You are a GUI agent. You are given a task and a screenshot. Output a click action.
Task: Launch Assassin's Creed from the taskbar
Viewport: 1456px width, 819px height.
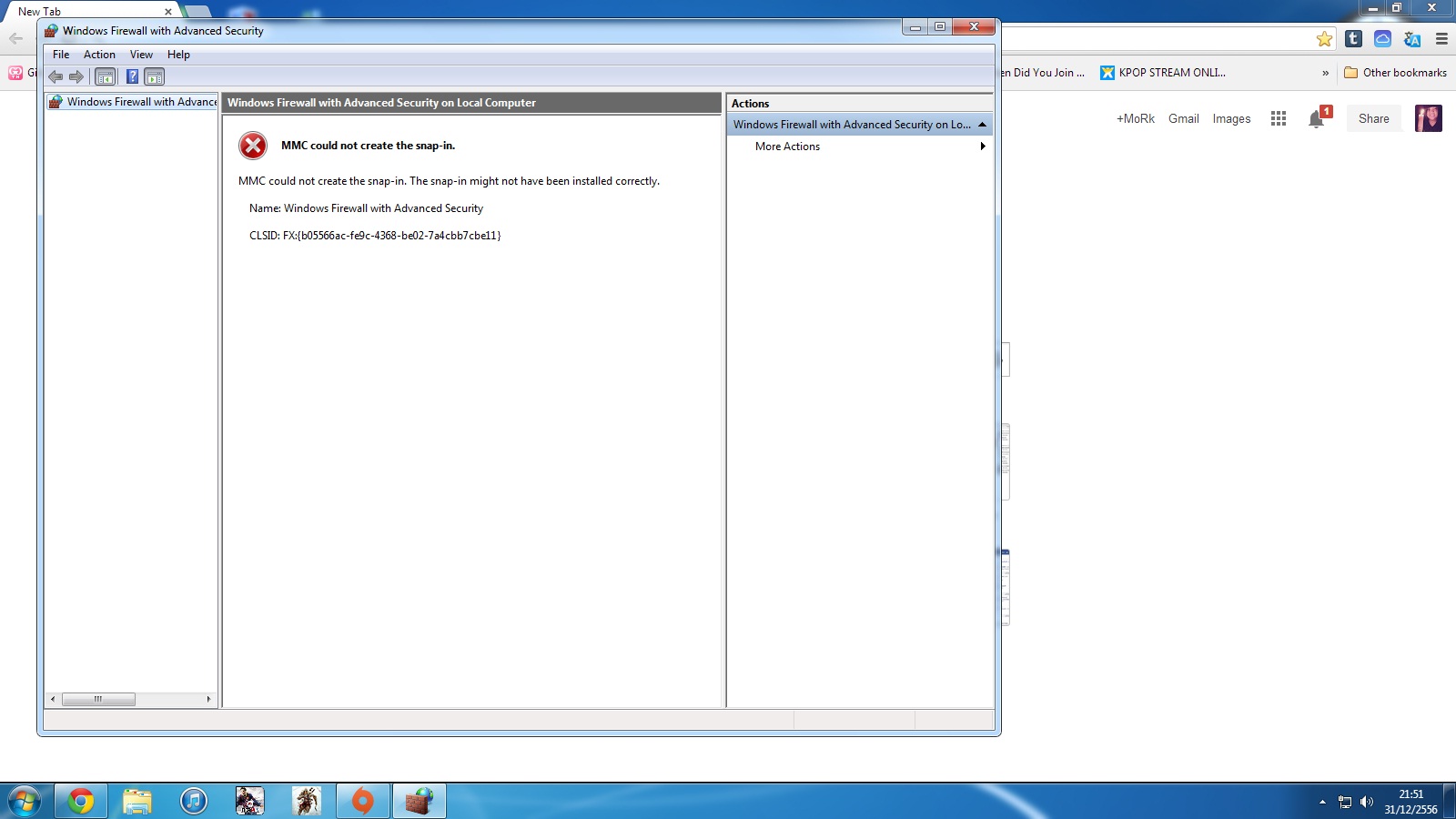307,802
